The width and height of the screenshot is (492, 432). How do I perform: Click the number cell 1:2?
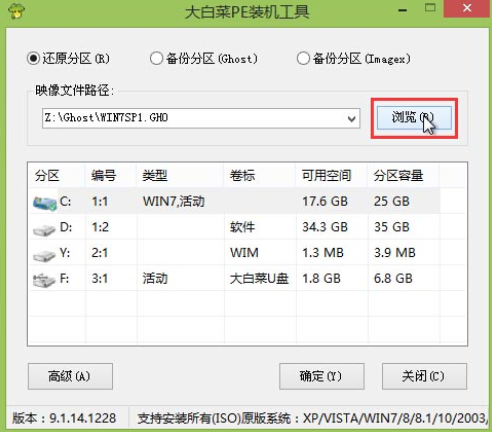point(100,227)
